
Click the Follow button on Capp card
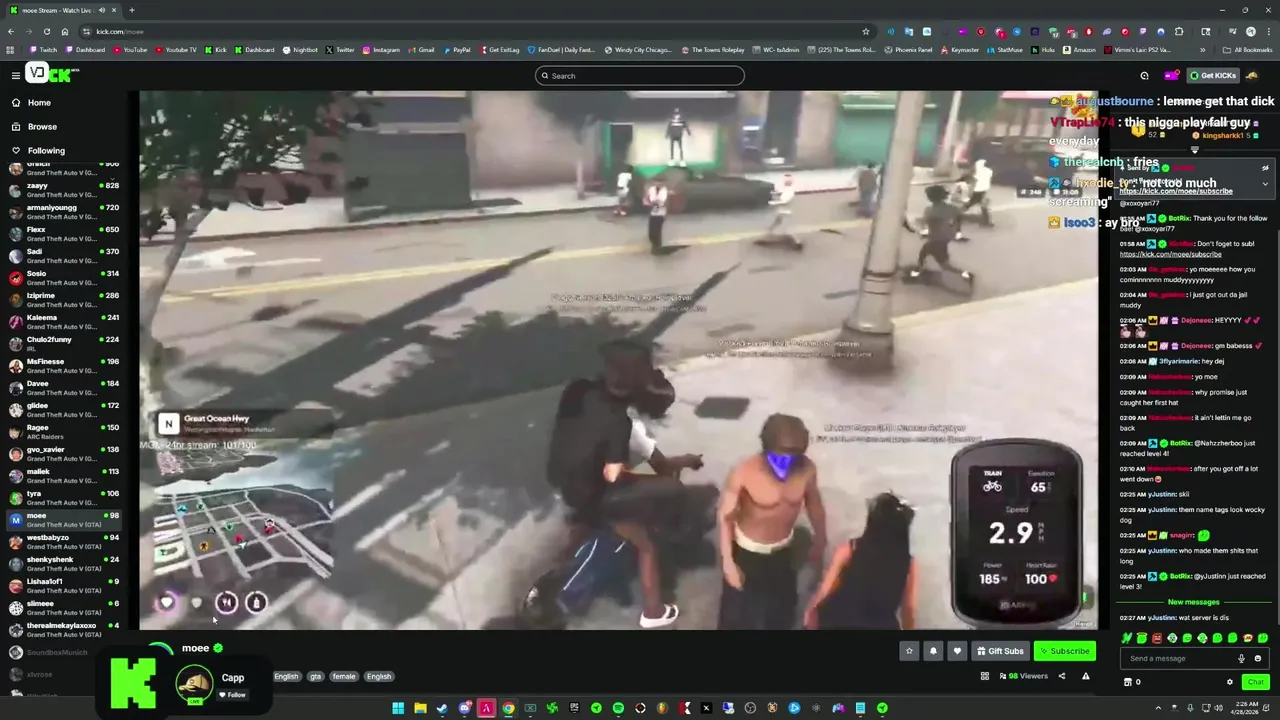pos(233,695)
